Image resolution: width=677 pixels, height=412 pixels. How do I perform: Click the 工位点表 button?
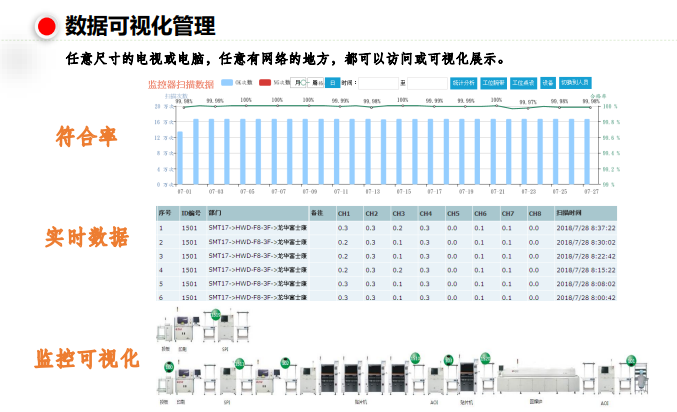pyautogui.click(x=522, y=83)
